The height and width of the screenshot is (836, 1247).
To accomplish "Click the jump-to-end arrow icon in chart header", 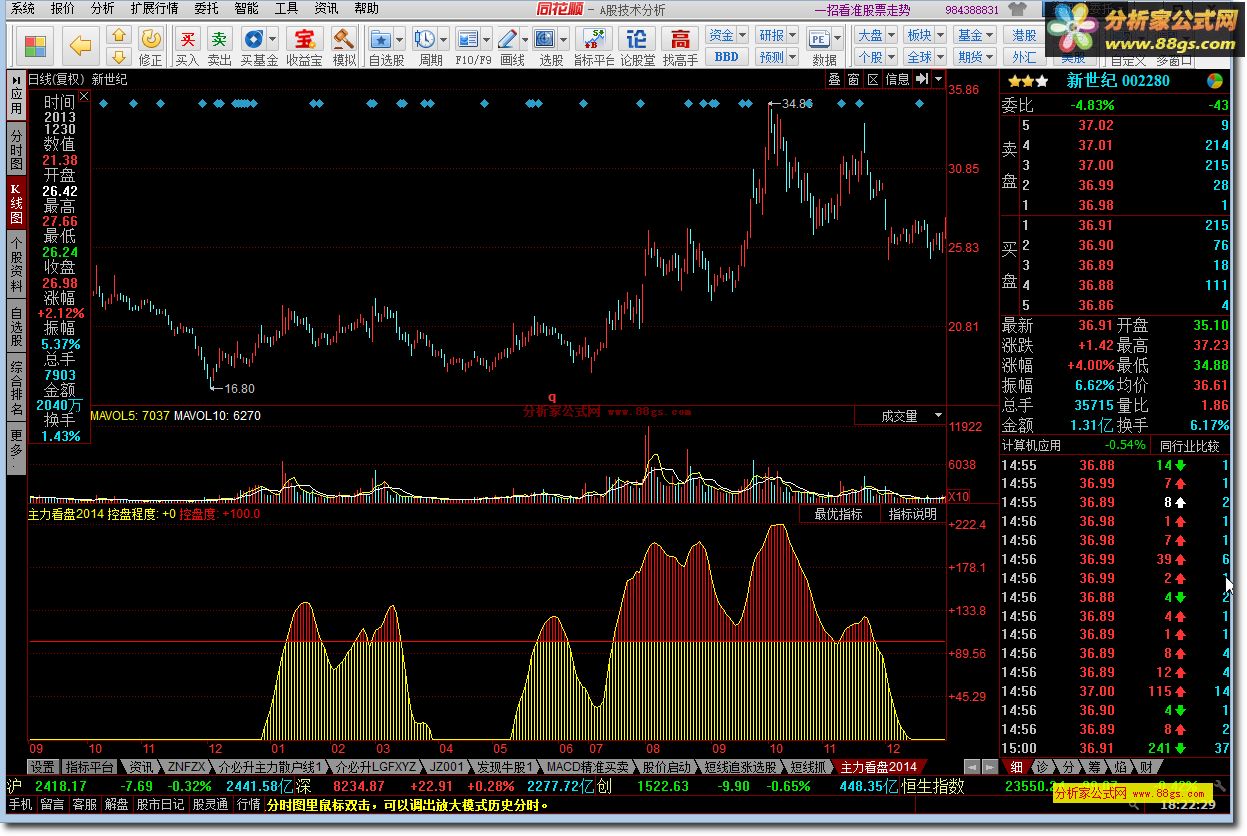I will [922, 79].
